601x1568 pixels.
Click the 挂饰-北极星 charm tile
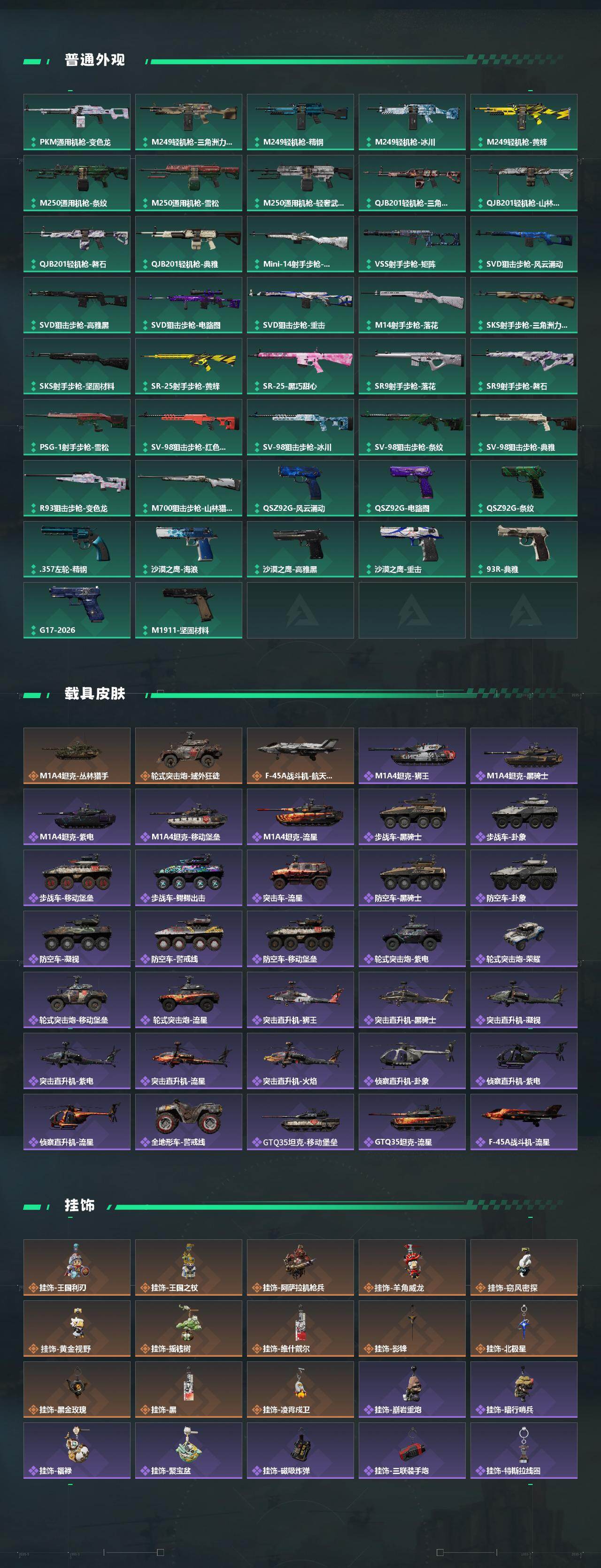click(524, 1329)
